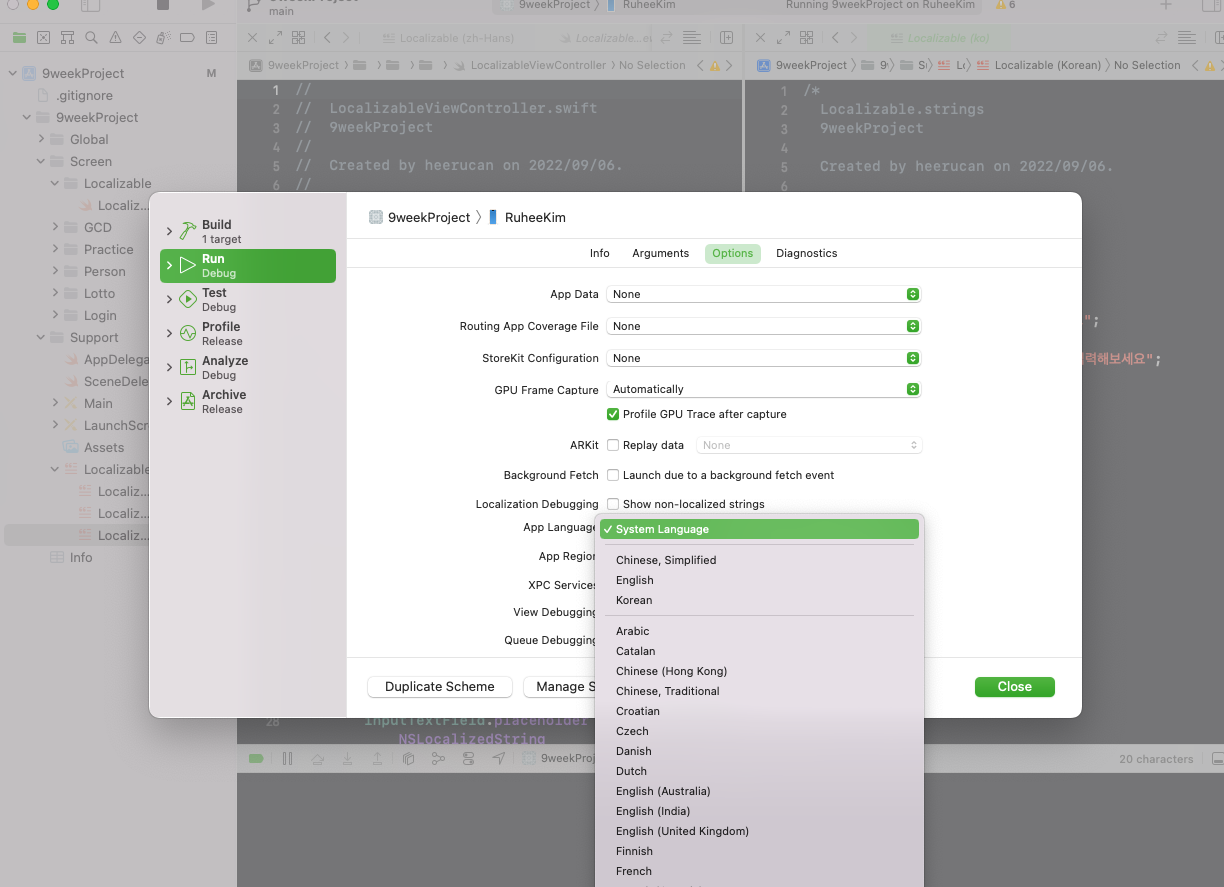Open related items grid in left editor
The width and height of the screenshot is (1224, 887).
[x=298, y=38]
